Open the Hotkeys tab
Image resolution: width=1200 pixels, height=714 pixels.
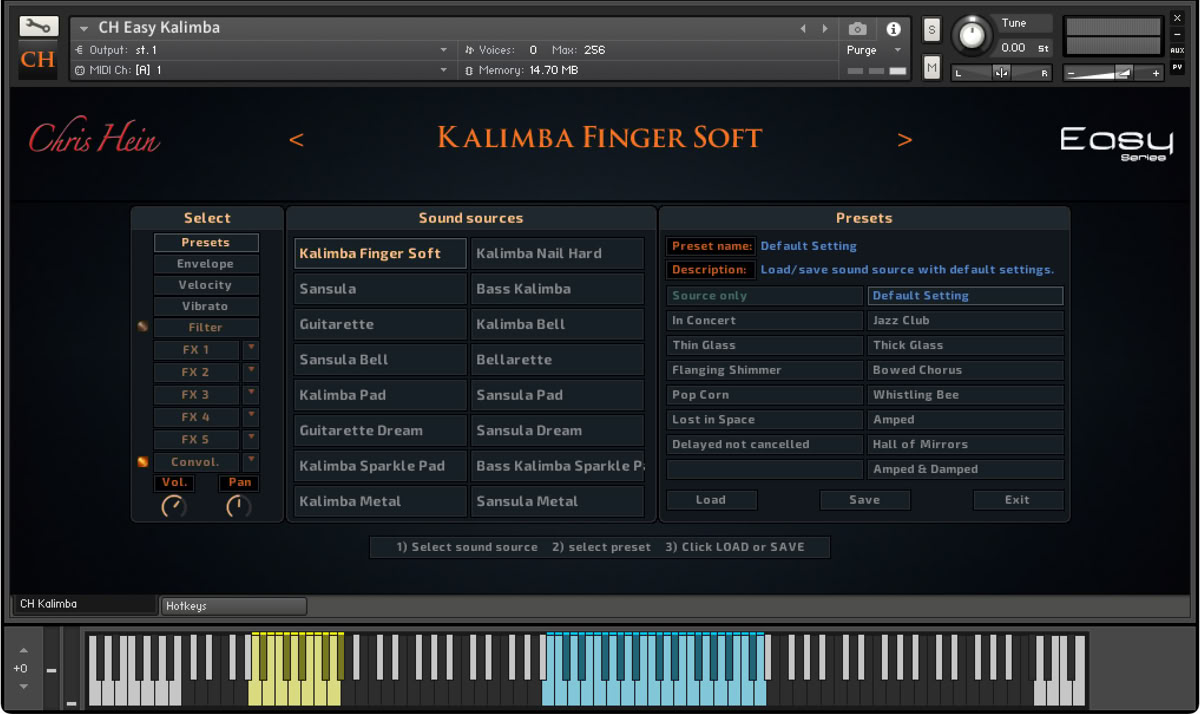(x=234, y=606)
